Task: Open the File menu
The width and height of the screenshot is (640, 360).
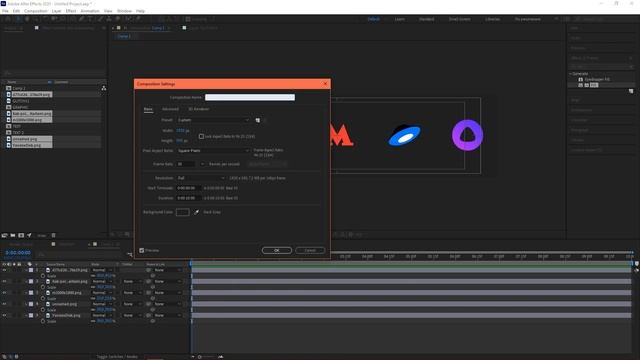Action: pyautogui.click(x=5, y=11)
